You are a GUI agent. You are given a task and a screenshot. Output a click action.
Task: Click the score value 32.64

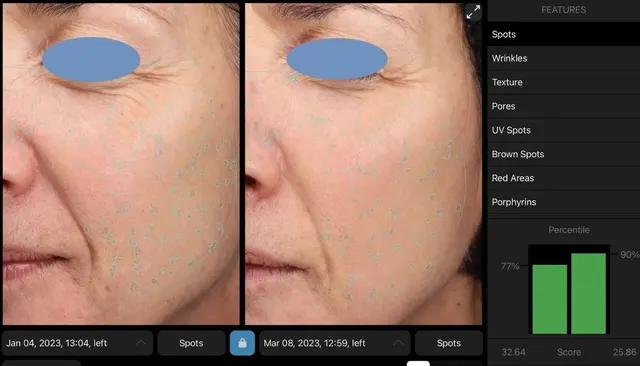(513, 352)
